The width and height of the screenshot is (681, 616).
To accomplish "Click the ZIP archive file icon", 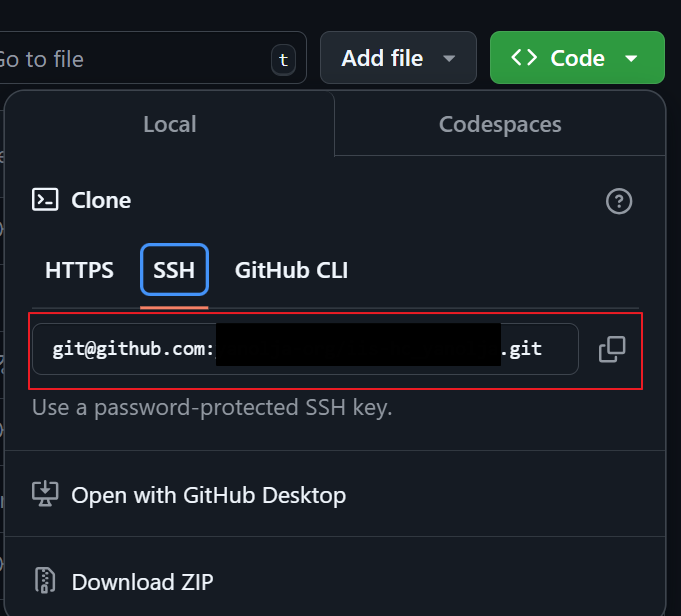I will (45, 580).
